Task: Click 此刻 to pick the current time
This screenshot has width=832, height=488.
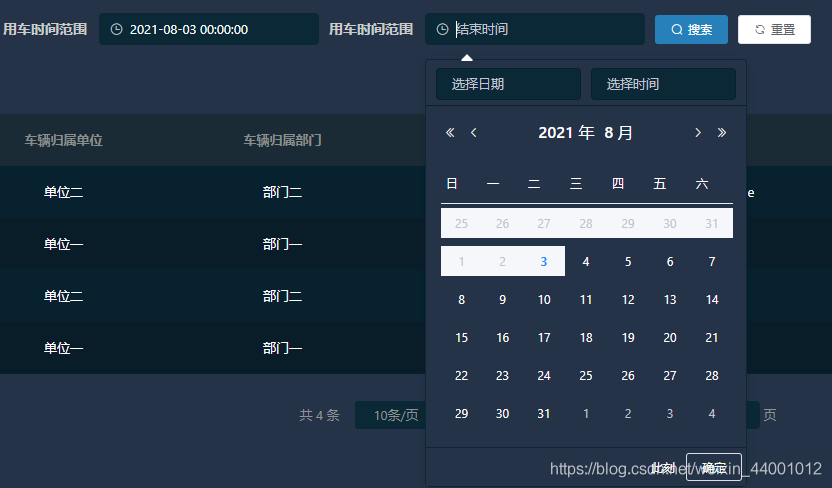Action: coord(663,467)
